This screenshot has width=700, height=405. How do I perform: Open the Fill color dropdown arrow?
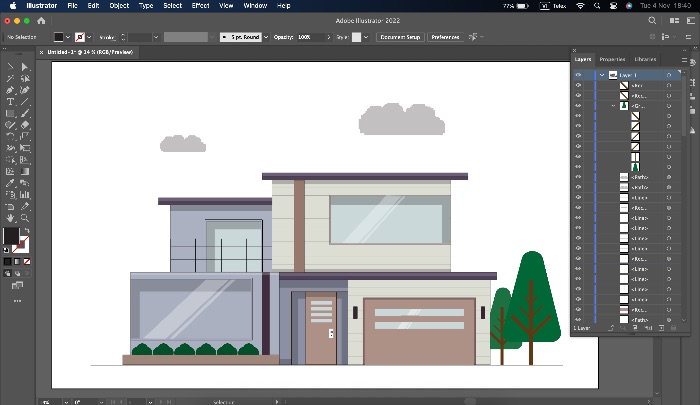point(68,37)
